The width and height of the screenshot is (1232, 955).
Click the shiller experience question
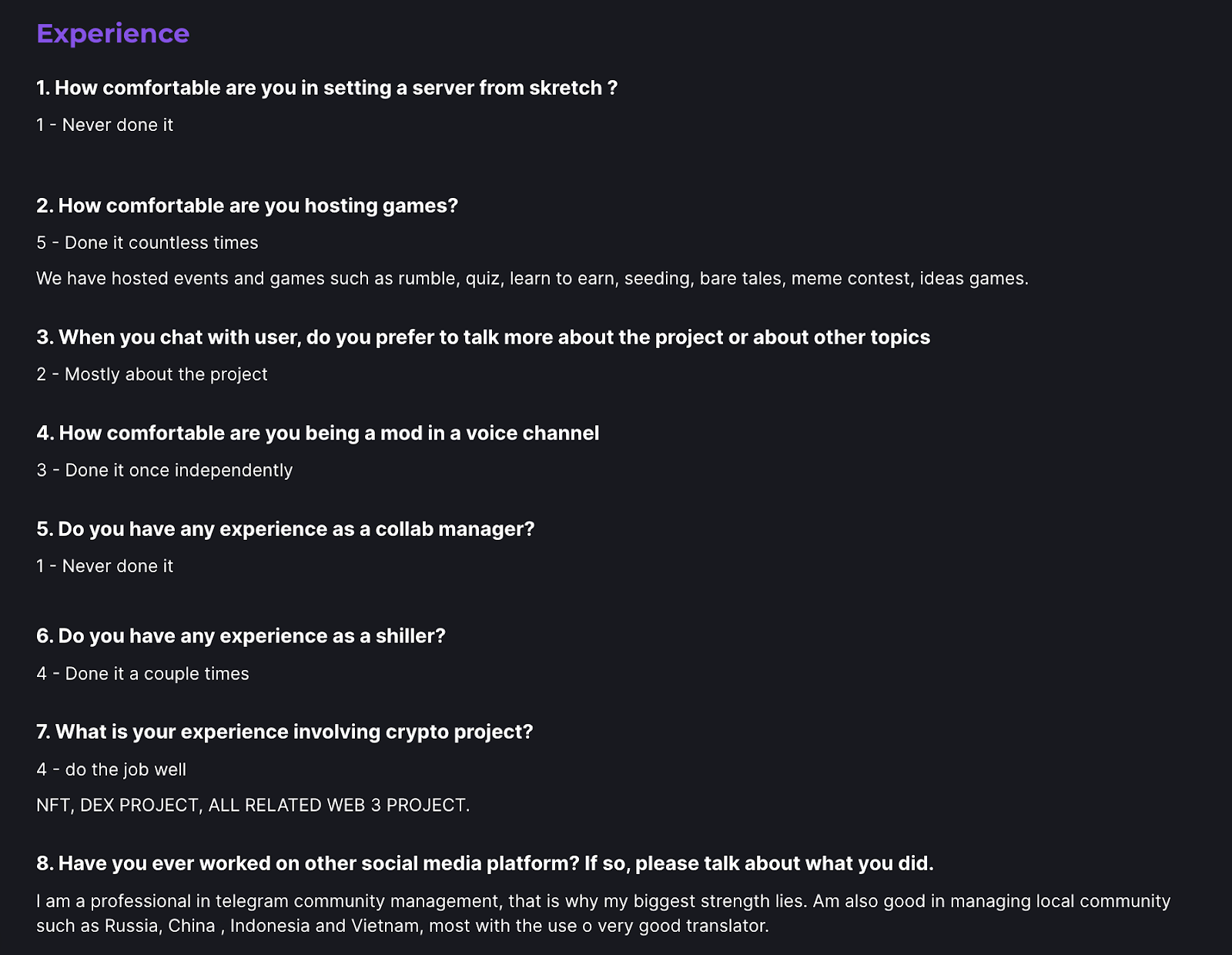[240, 636]
